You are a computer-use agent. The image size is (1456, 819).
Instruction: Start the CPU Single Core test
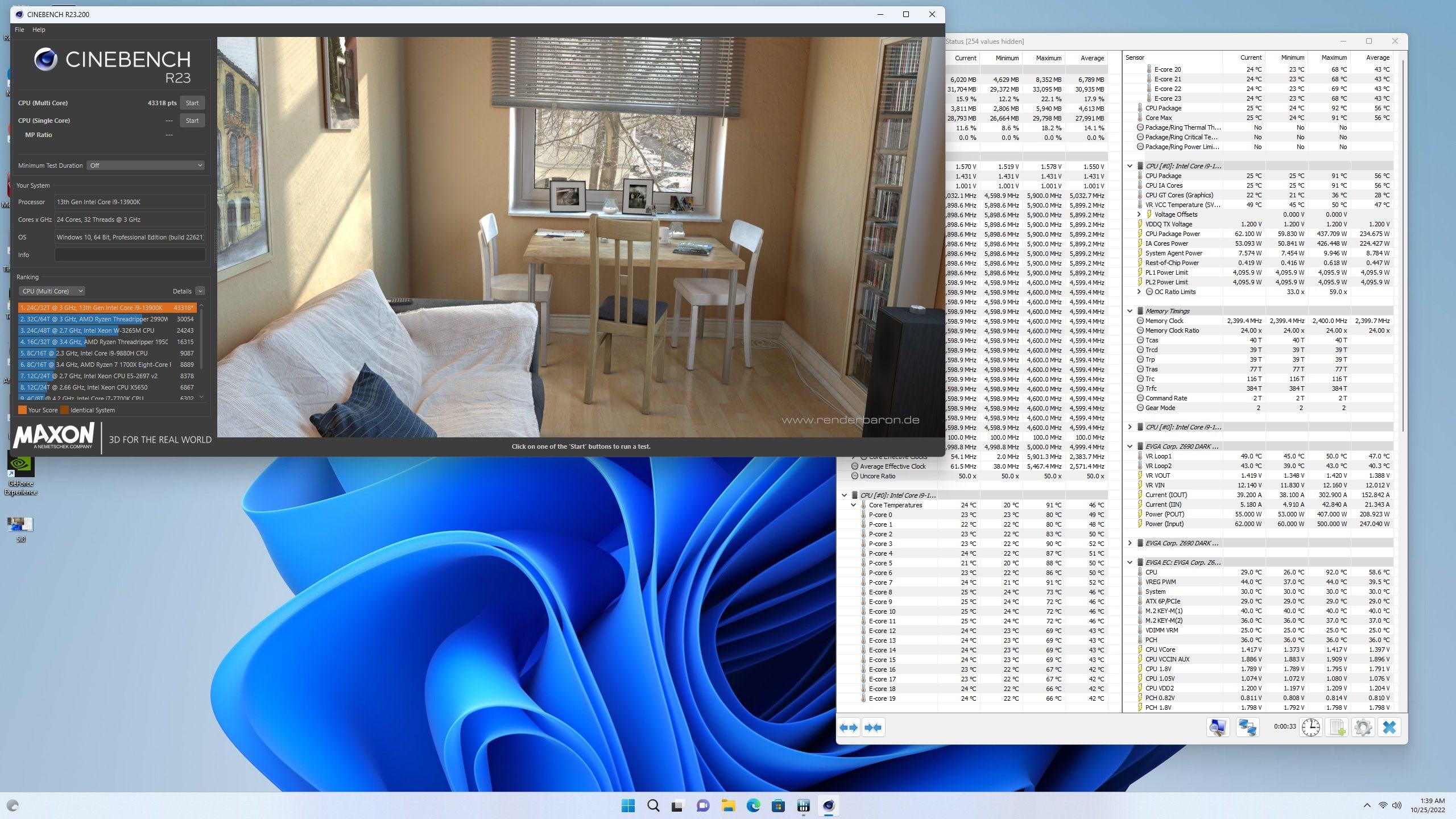click(x=192, y=121)
